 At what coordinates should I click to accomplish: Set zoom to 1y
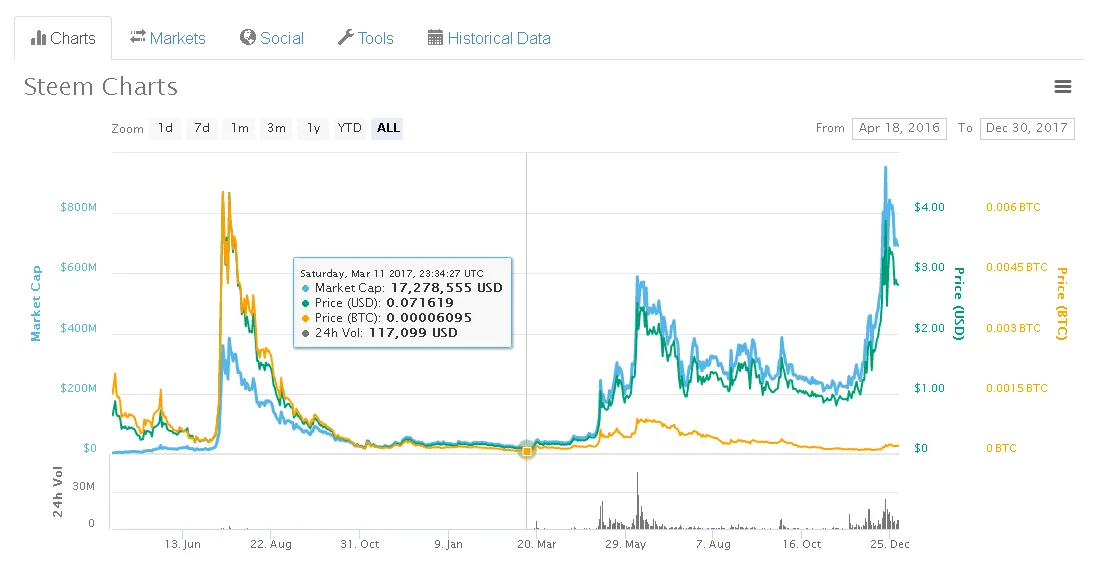pyautogui.click(x=314, y=128)
